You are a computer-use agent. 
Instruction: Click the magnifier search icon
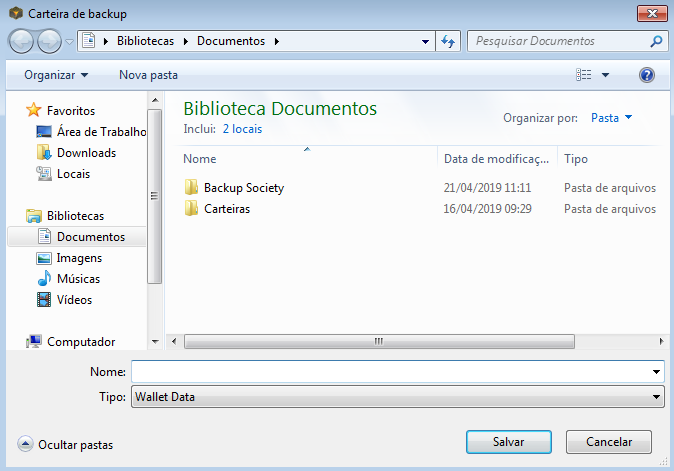(x=656, y=41)
